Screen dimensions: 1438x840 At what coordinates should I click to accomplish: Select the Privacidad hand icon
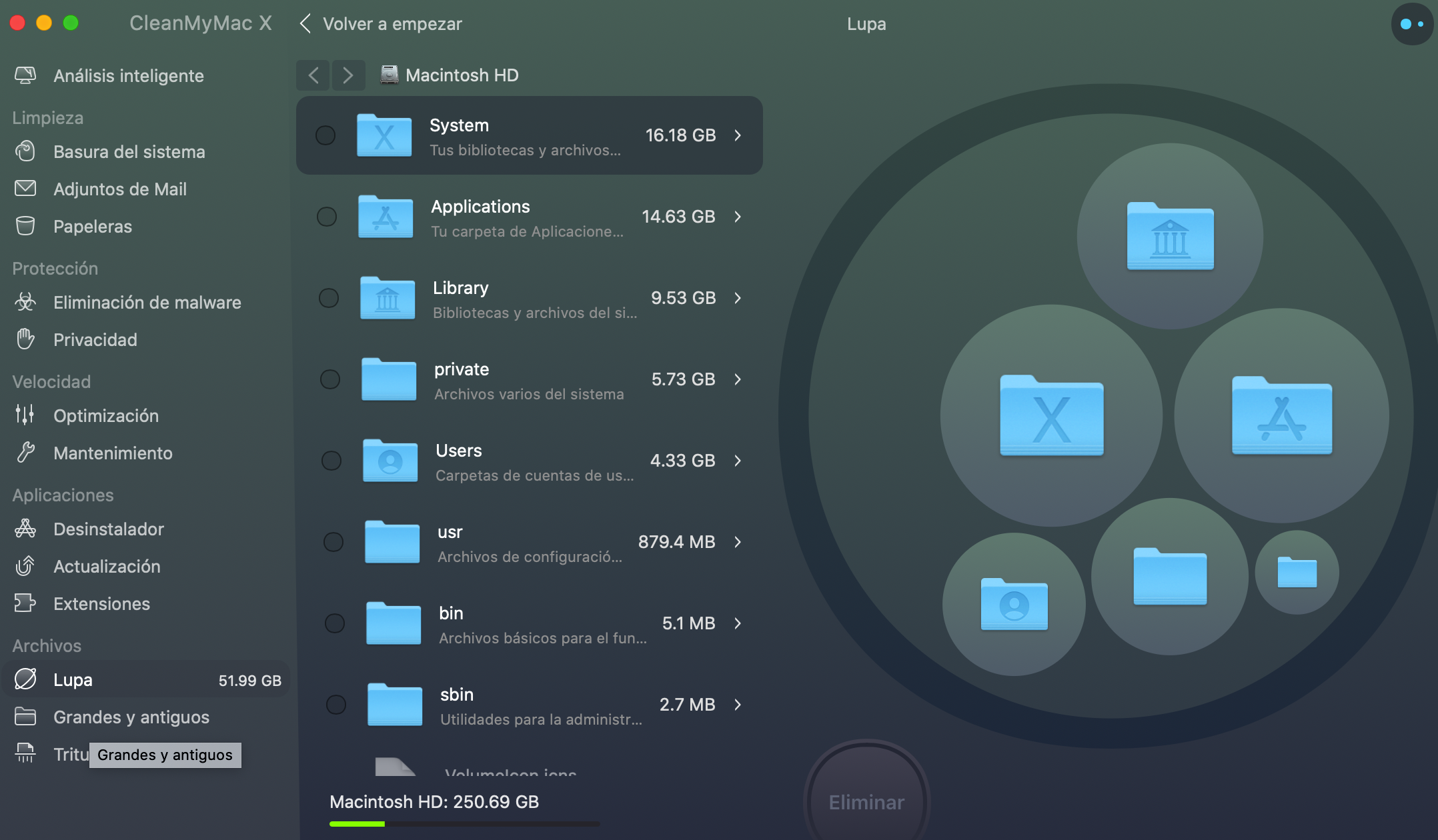click(25, 339)
